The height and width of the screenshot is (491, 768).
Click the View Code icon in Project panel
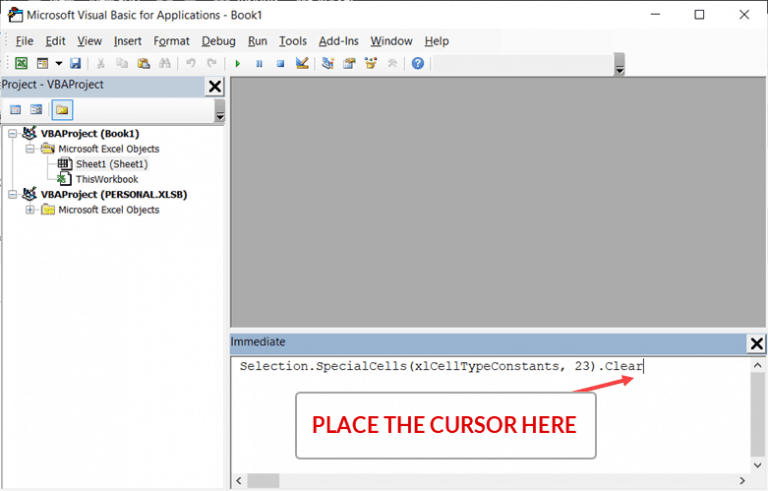pos(15,110)
